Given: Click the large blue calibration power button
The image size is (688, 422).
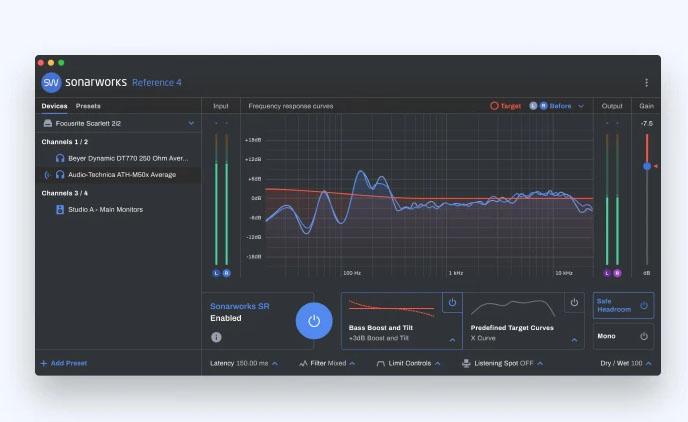Looking at the screenshot, I should pos(314,321).
